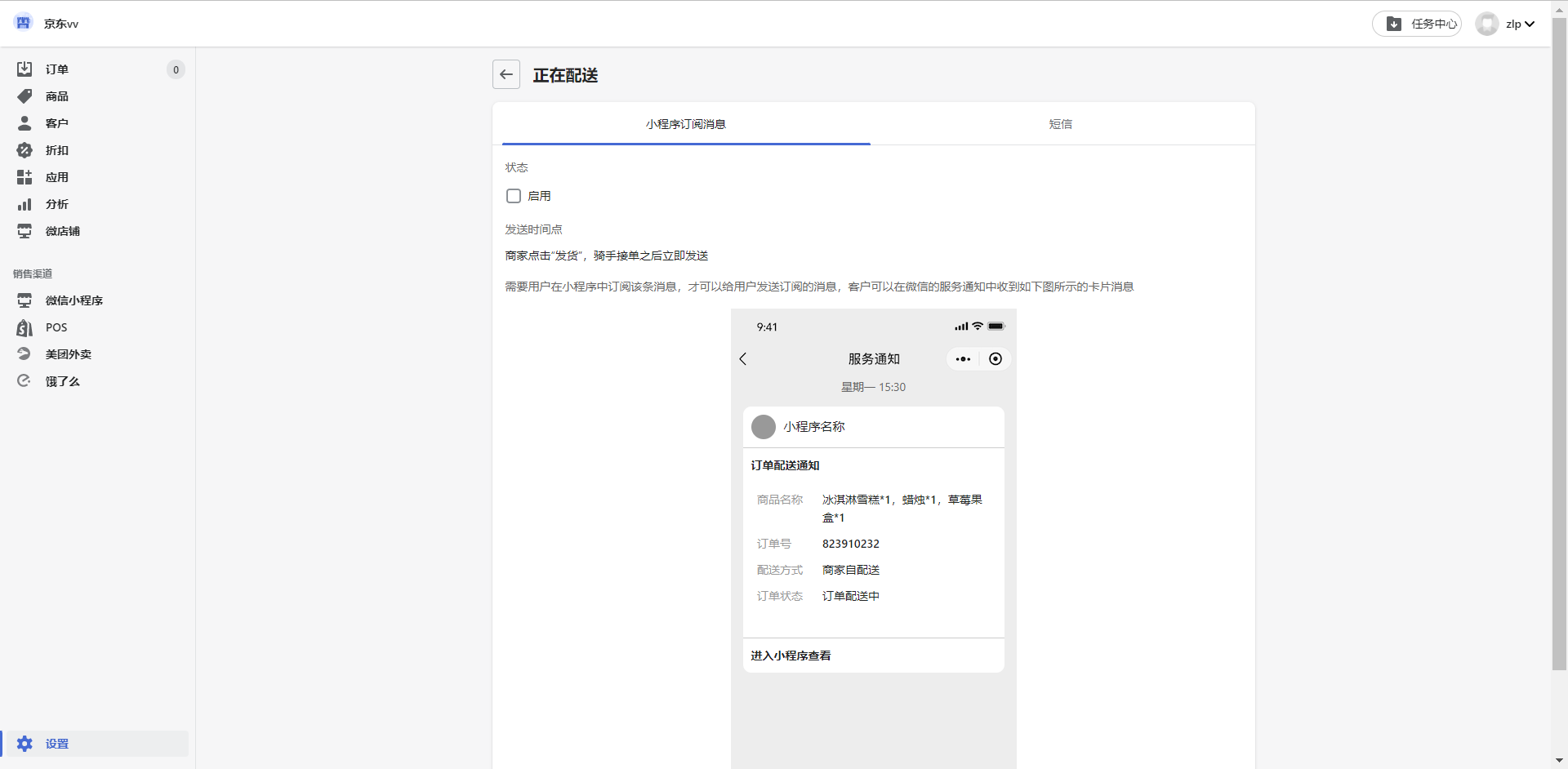Image resolution: width=1568 pixels, height=769 pixels.
Task: Click the page vertical scrollbar
Action: [1559, 343]
